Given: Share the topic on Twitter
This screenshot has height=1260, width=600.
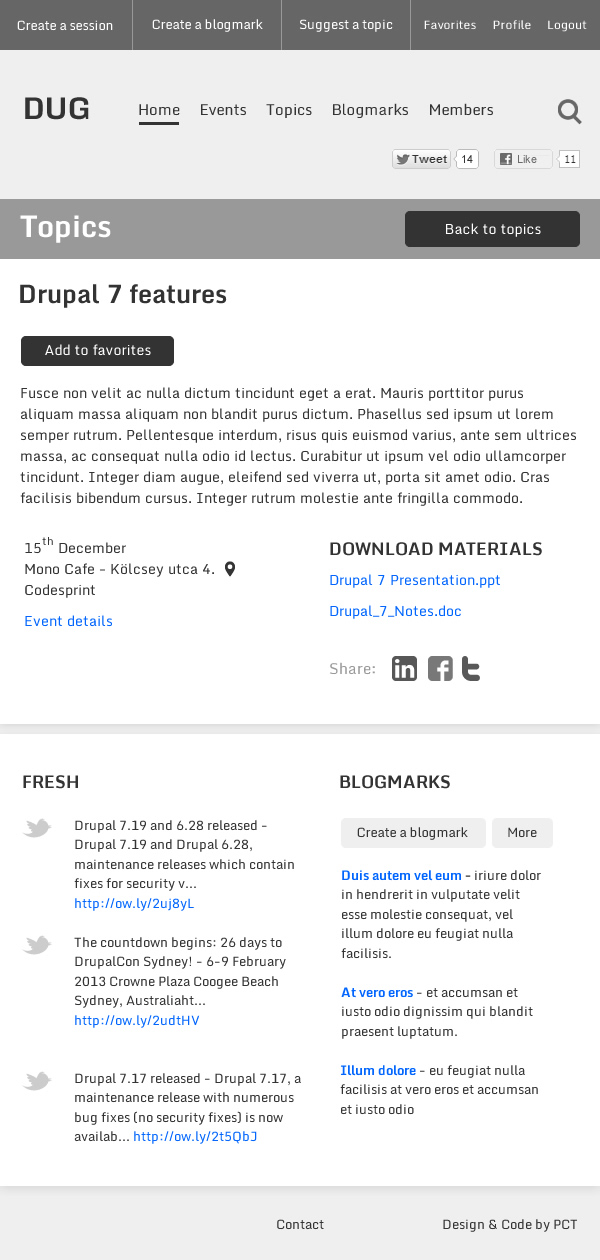Looking at the screenshot, I should pyautogui.click(x=470, y=668).
